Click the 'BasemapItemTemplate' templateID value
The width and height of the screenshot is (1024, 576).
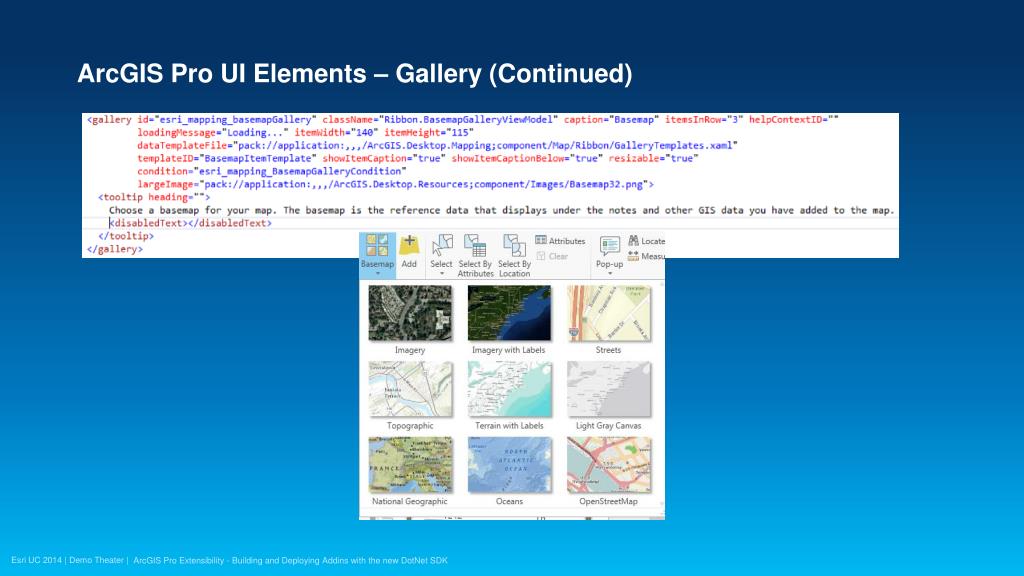tap(257, 158)
